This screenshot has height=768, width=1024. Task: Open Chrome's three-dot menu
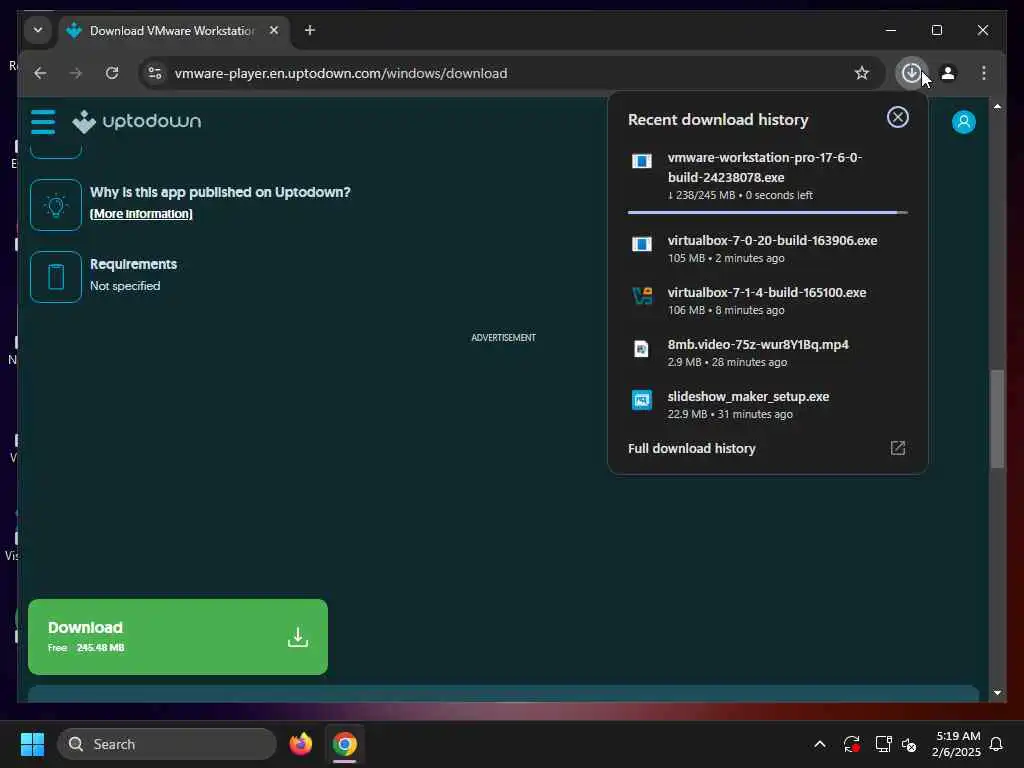pos(984,73)
